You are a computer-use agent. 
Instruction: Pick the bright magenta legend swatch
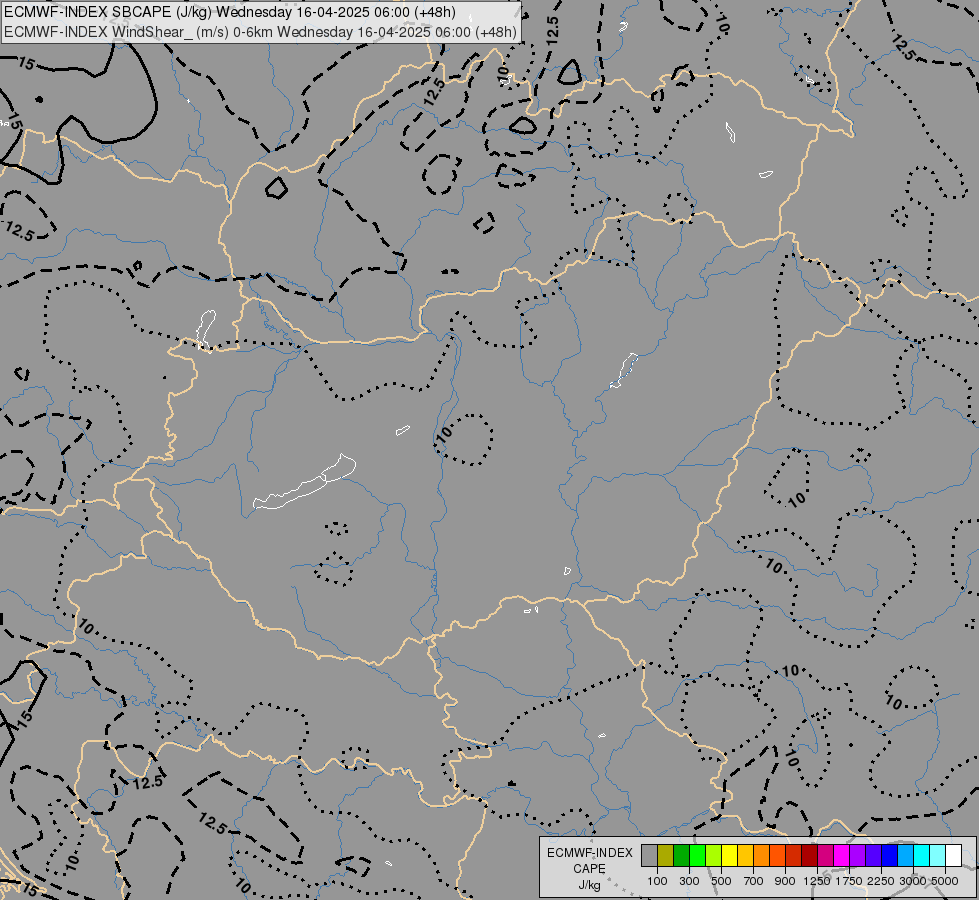(x=842, y=855)
